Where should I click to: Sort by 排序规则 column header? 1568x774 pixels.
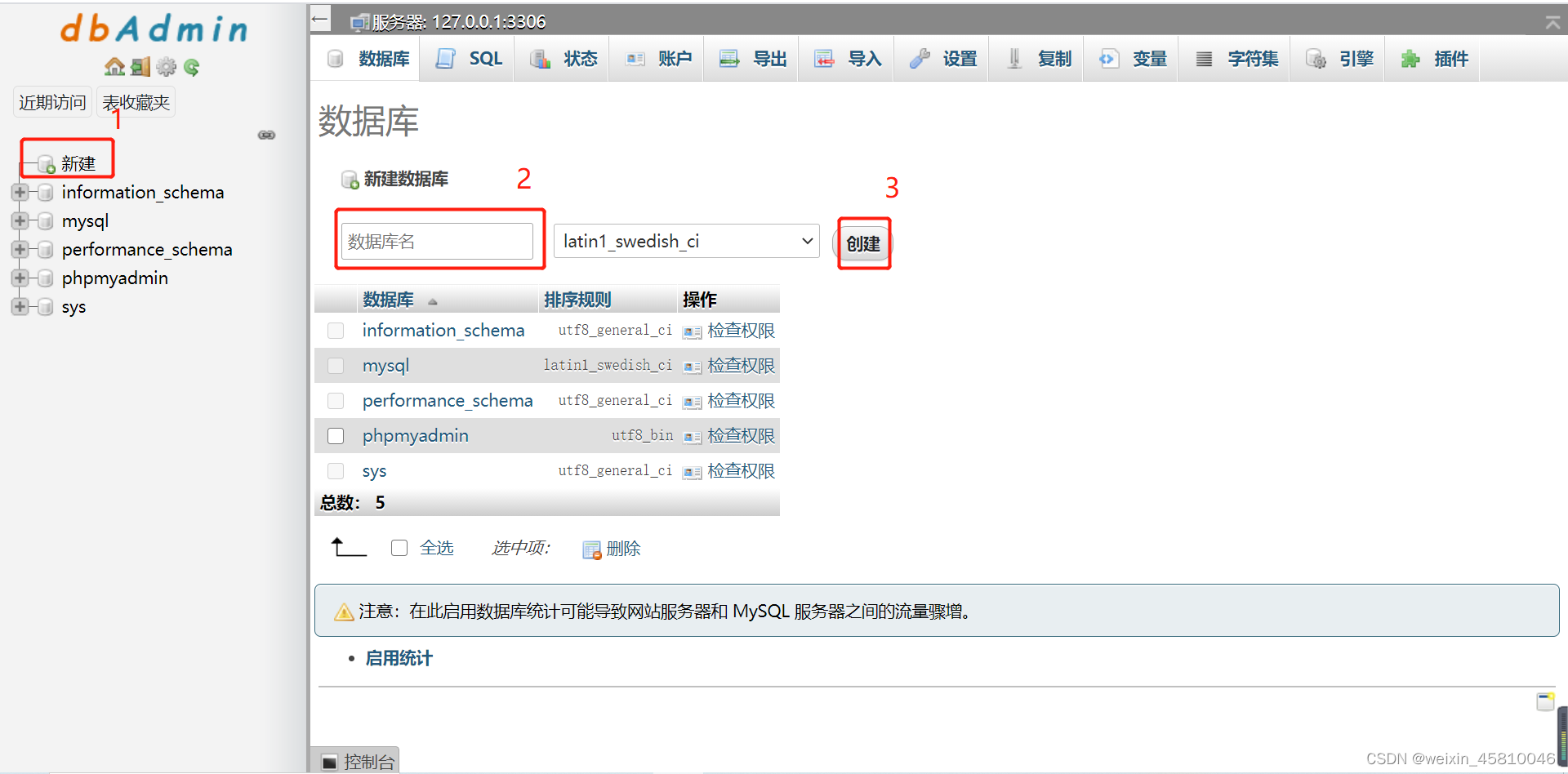pos(577,300)
